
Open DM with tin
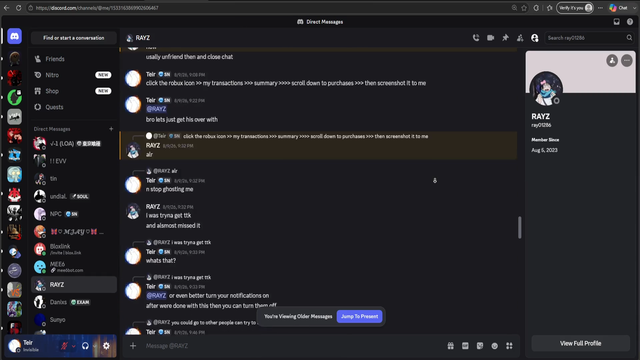(x=73, y=178)
